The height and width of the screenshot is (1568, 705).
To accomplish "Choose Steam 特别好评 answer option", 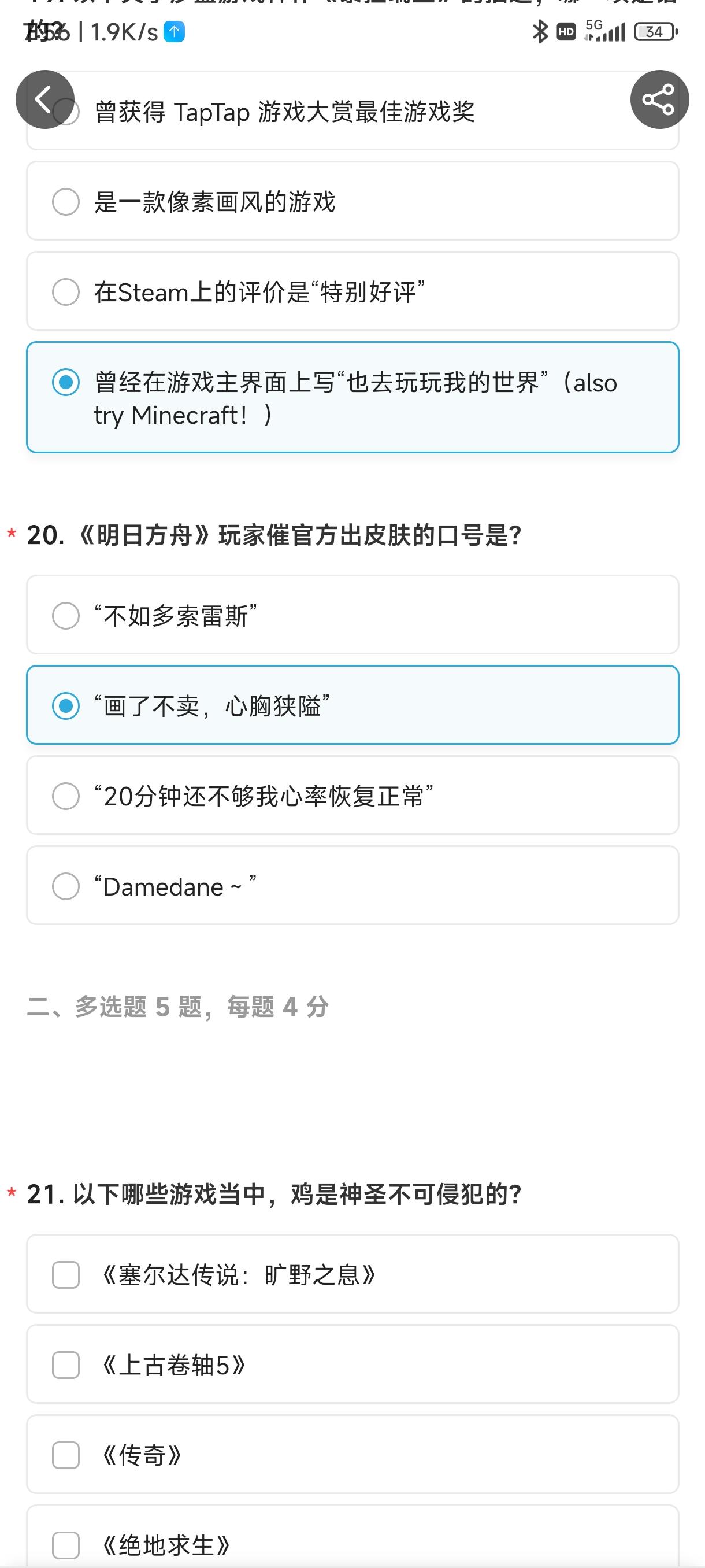I will pos(352,291).
